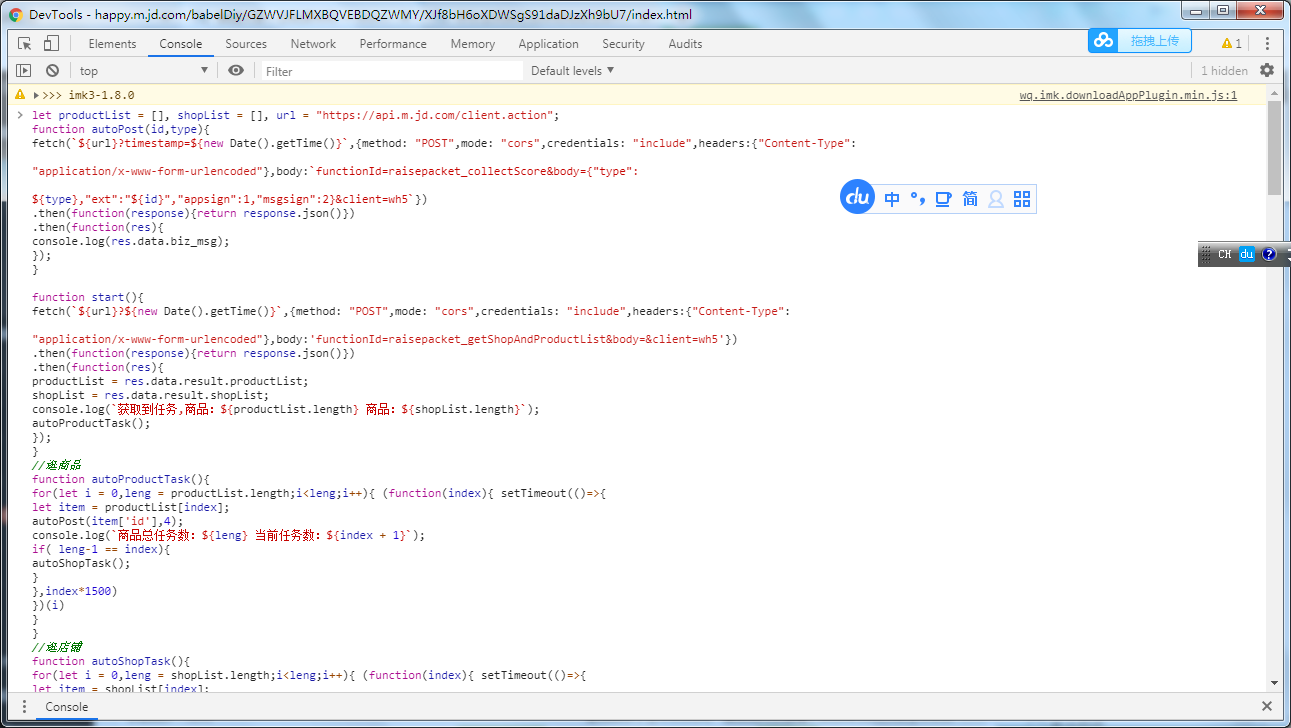Click the Baidu du input method logo
The width and height of the screenshot is (1291, 728).
point(858,198)
